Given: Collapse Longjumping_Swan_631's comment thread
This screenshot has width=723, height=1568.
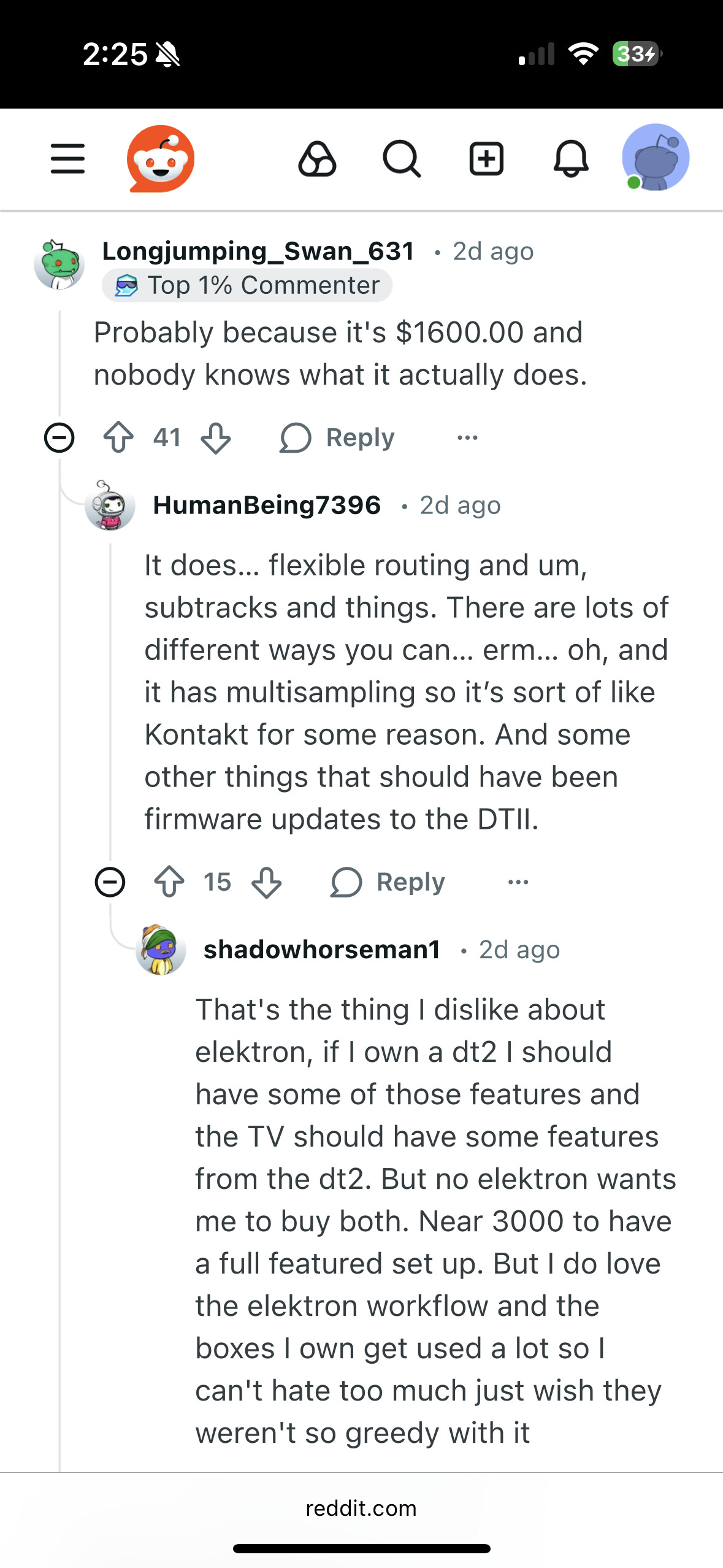Looking at the screenshot, I should point(59,437).
